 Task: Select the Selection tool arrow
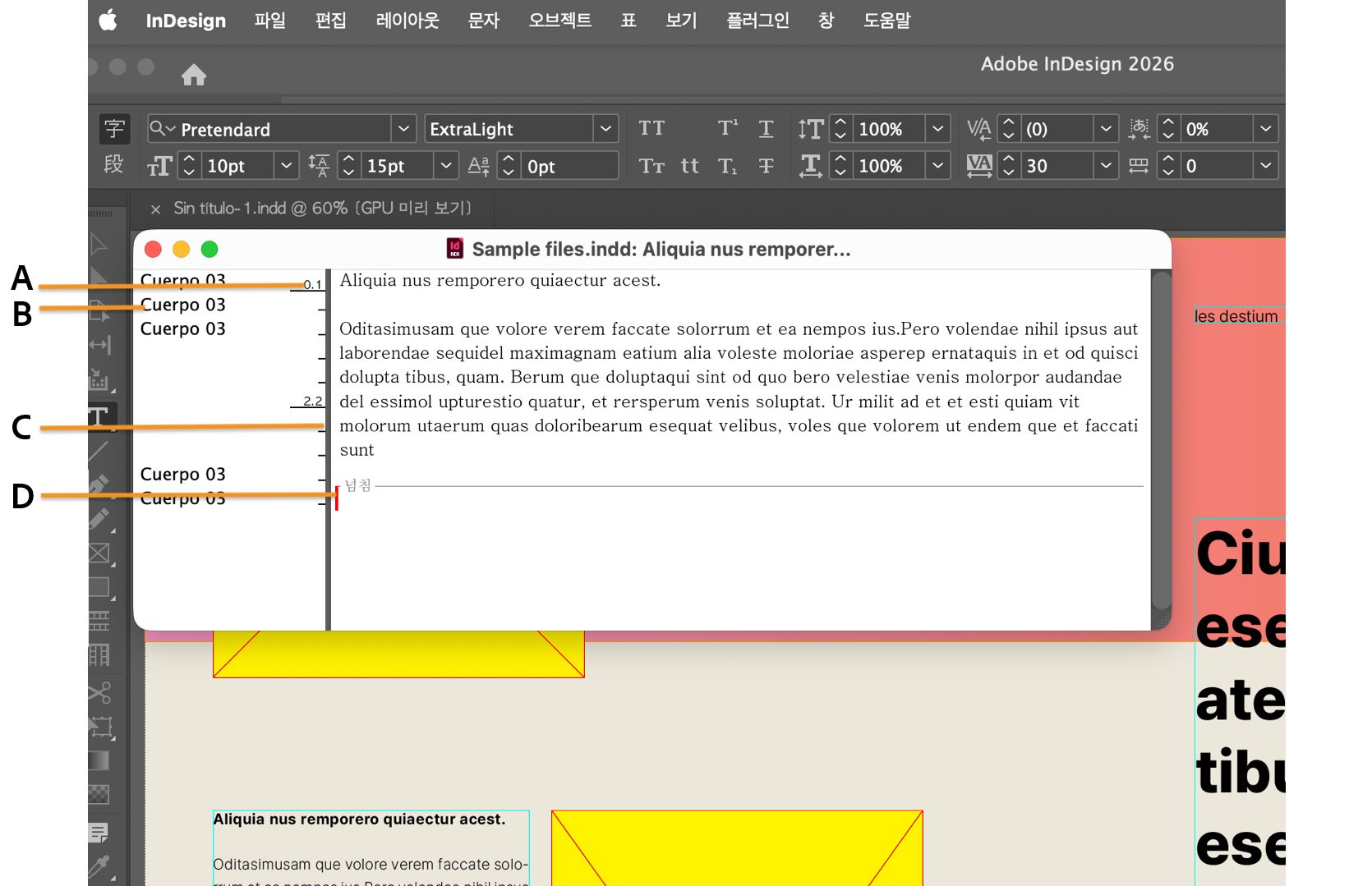coord(99,244)
